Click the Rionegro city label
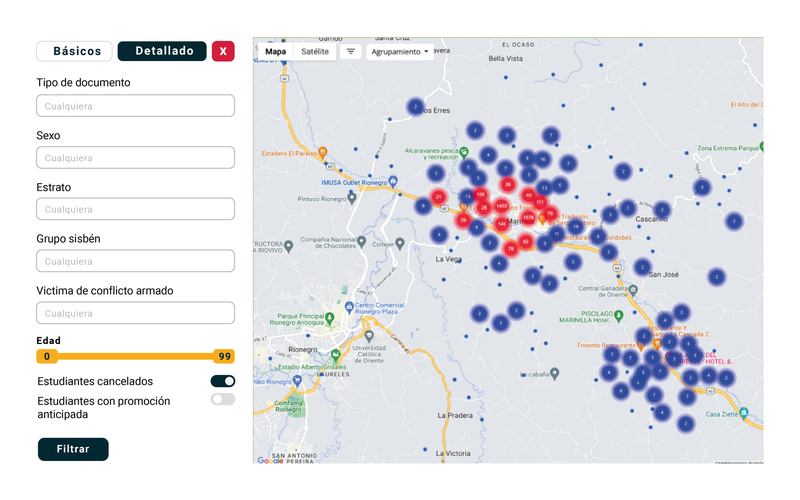The image size is (800, 500). (x=303, y=349)
